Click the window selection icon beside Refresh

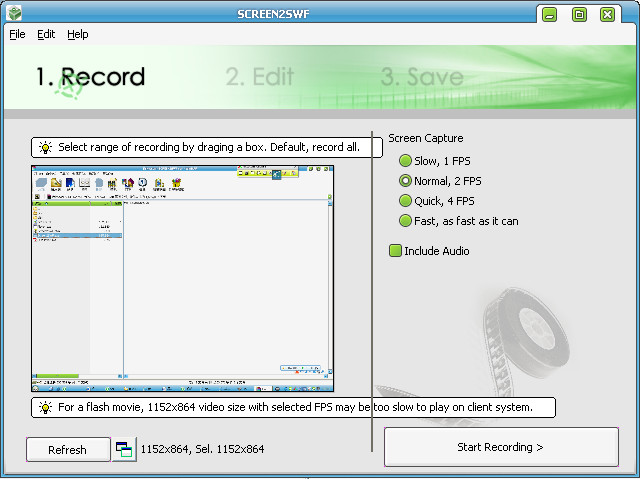coord(124,450)
